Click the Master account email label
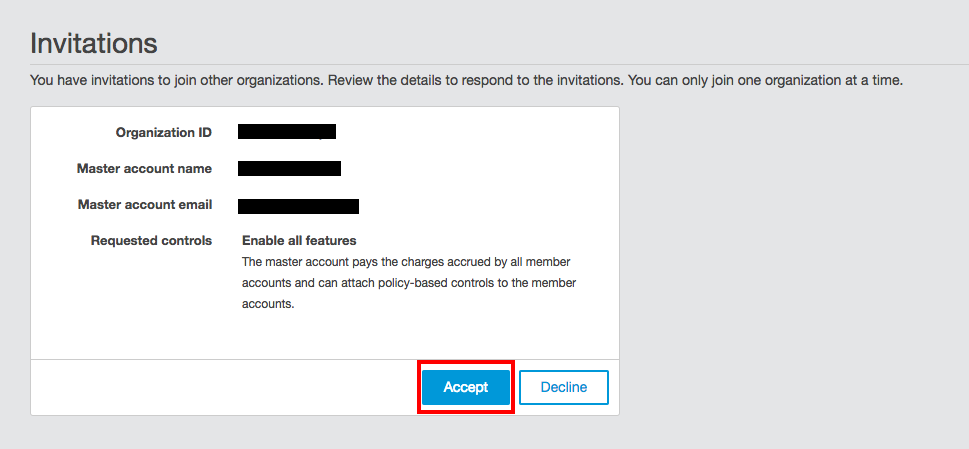Image resolution: width=969 pixels, height=449 pixels. tap(144, 205)
